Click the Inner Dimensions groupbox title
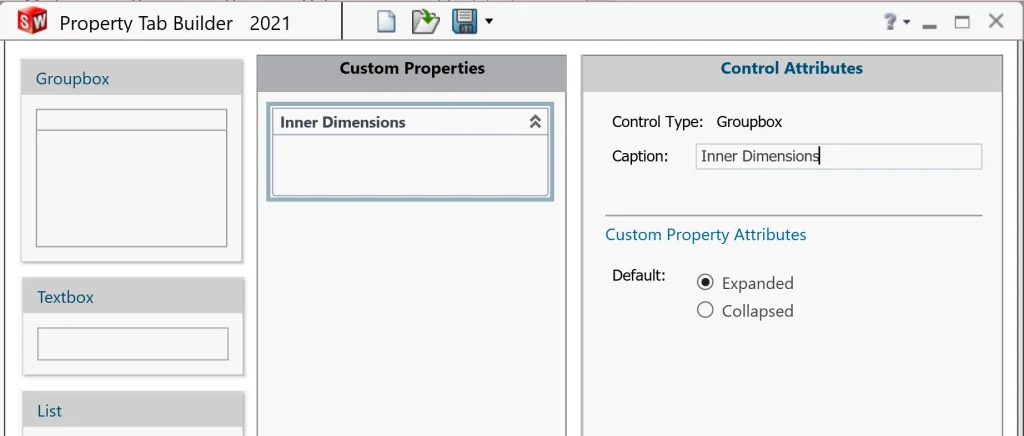Image resolution: width=1024 pixels, height=436 pixels. click(343, 122)
